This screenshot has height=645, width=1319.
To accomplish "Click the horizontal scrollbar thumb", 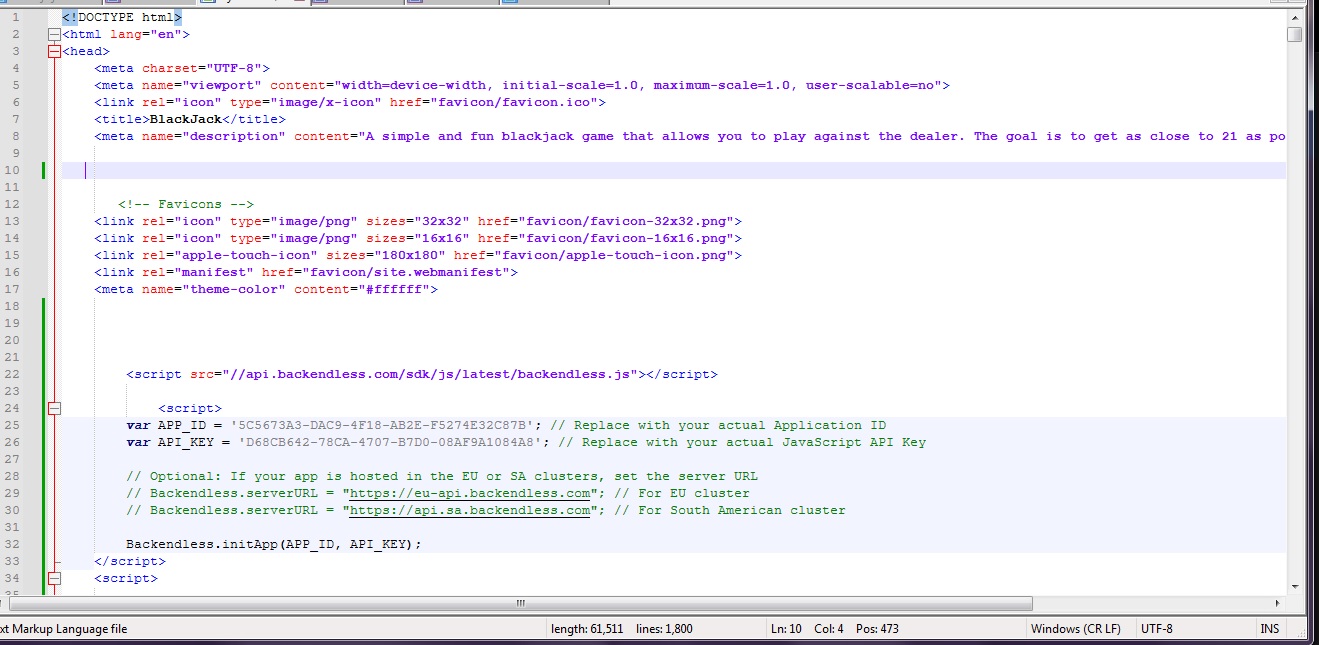I will [521, 603].
